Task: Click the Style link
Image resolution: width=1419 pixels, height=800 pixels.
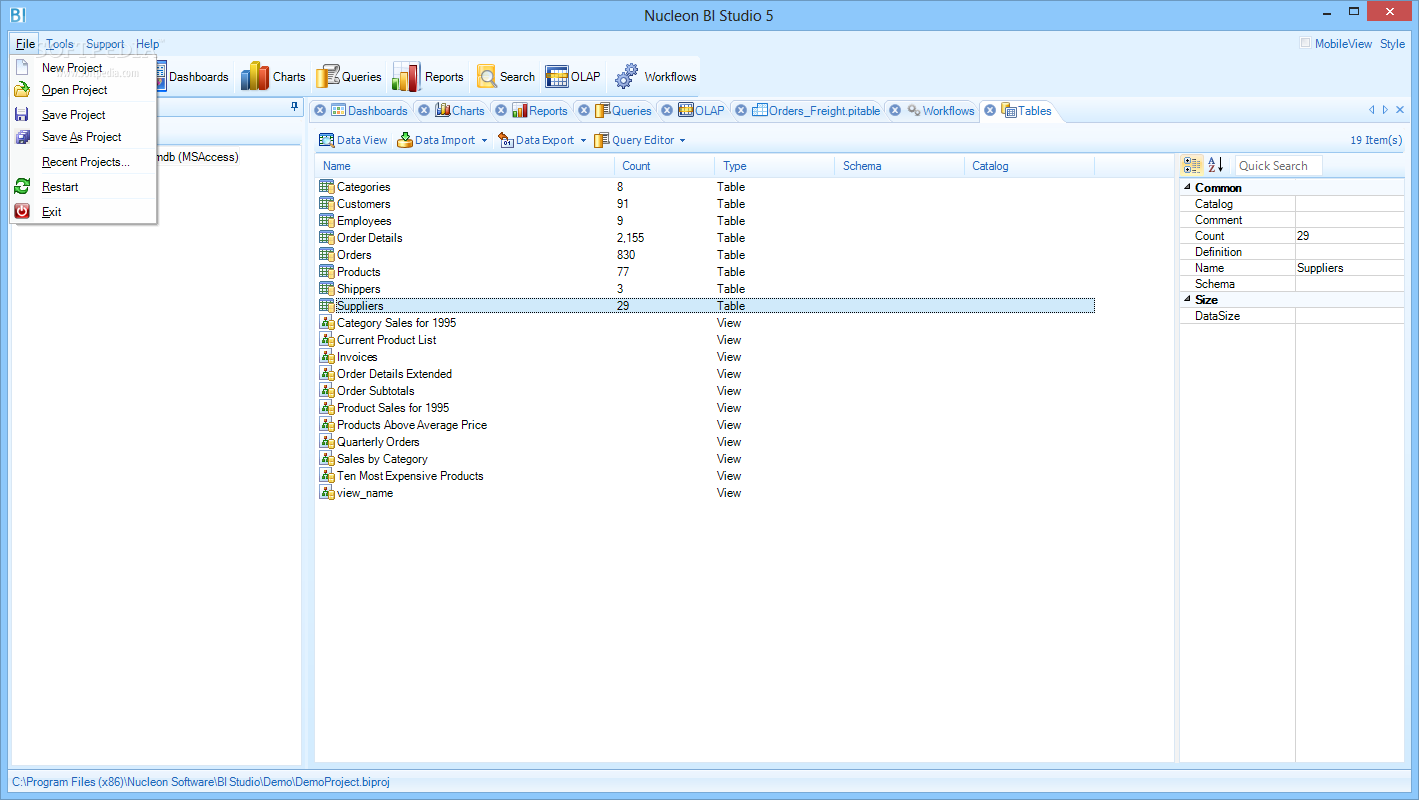Action: (x=1392, y=44)
